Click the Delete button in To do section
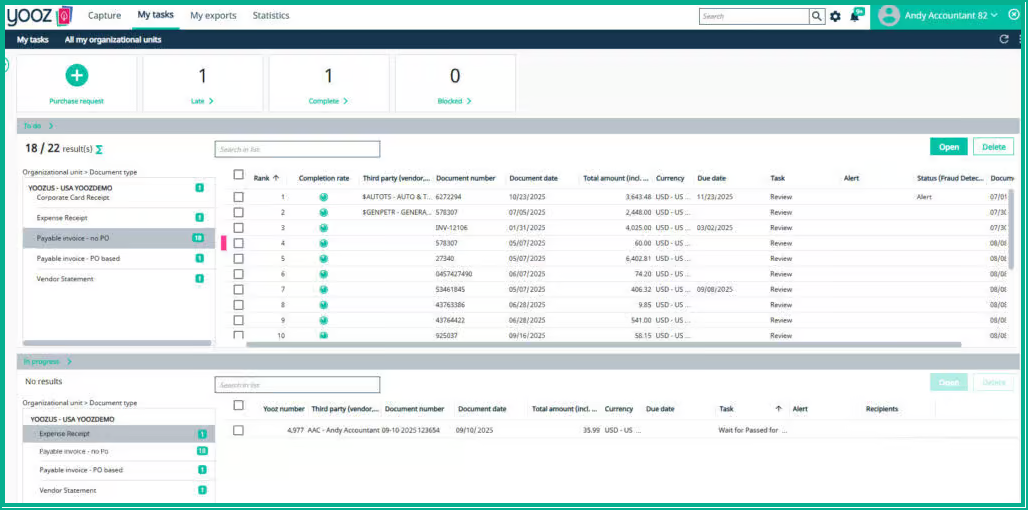1028x510 pixels. click(993, 147)
